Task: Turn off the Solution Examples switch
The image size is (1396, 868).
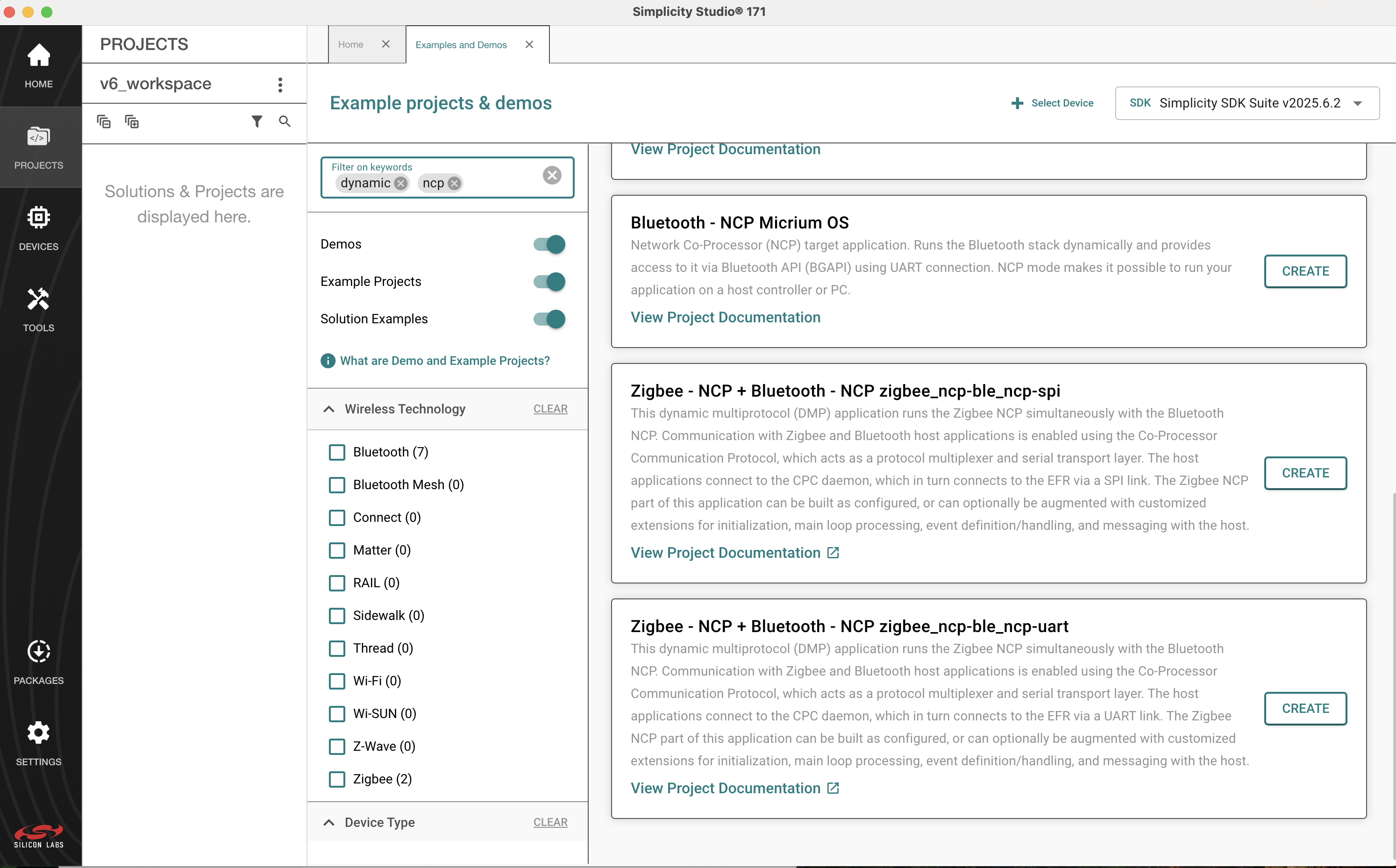Action: click(548, 319)
